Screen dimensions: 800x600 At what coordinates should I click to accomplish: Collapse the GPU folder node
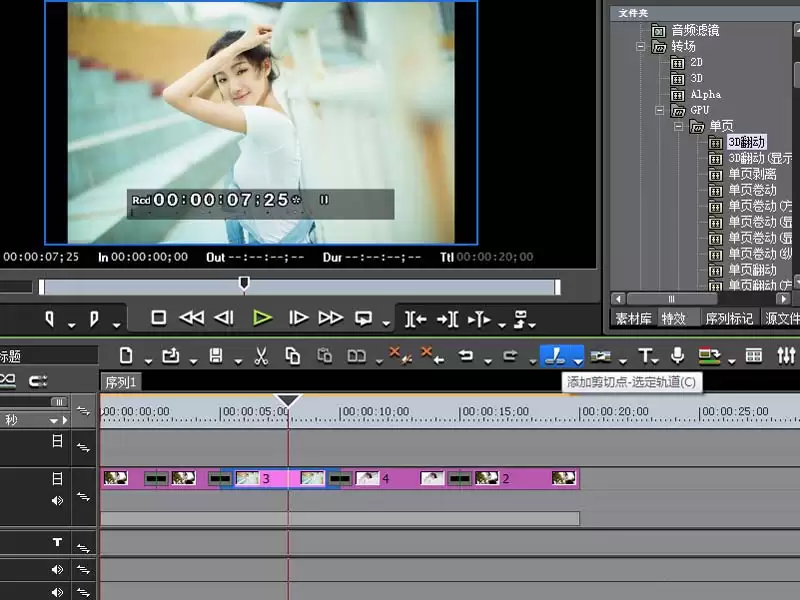pyautogui.click(x=660, y=110)
